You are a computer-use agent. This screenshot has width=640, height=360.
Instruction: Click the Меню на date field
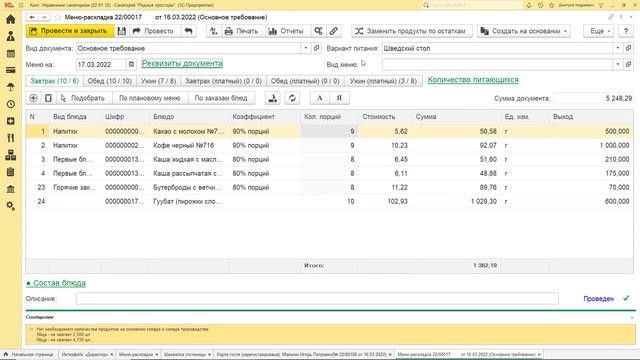pyautogui.click(x=101, y=64)
